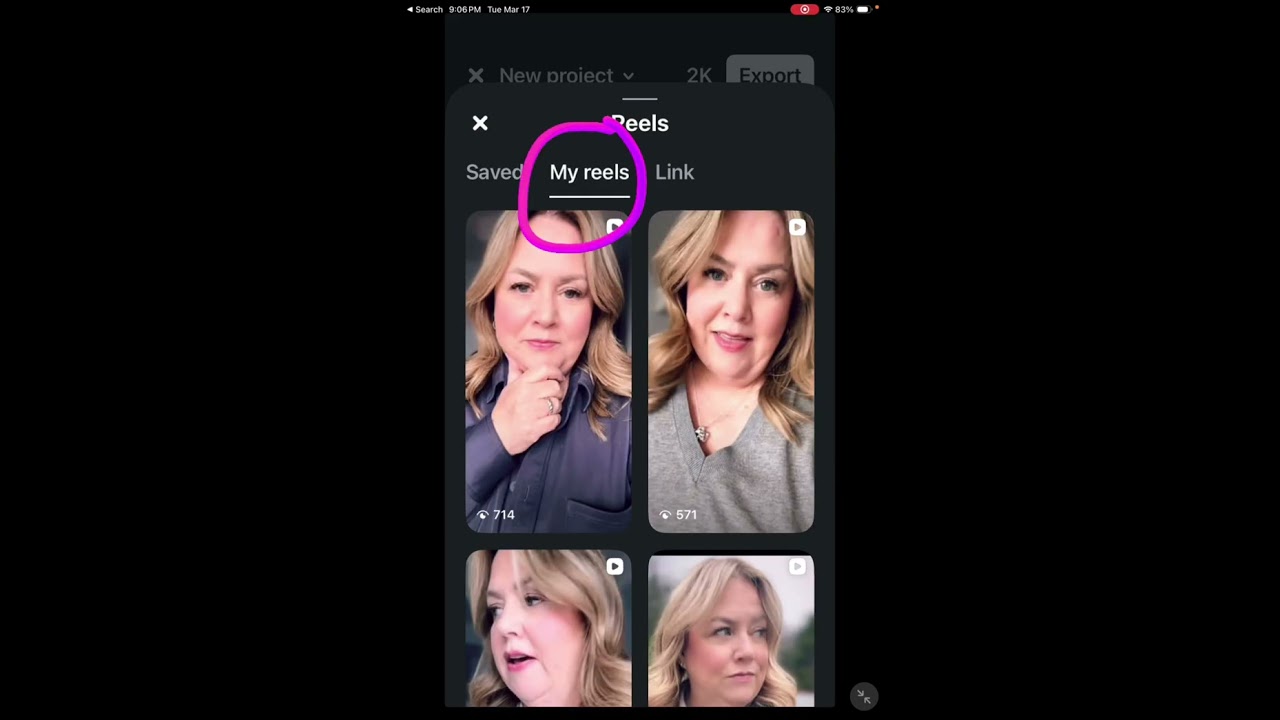Screen dimensions: 1280x720
Task: Click the Export button
Action: click(770, 75)
